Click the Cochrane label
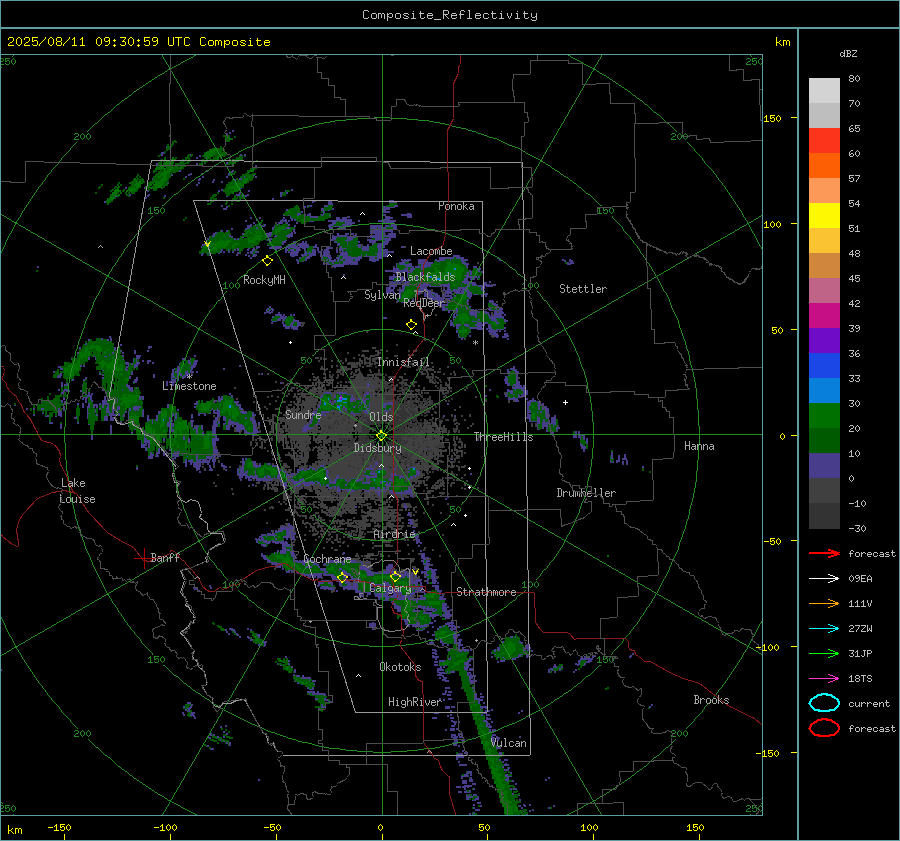This screenshot has height=841, width=900. [327, 559]
